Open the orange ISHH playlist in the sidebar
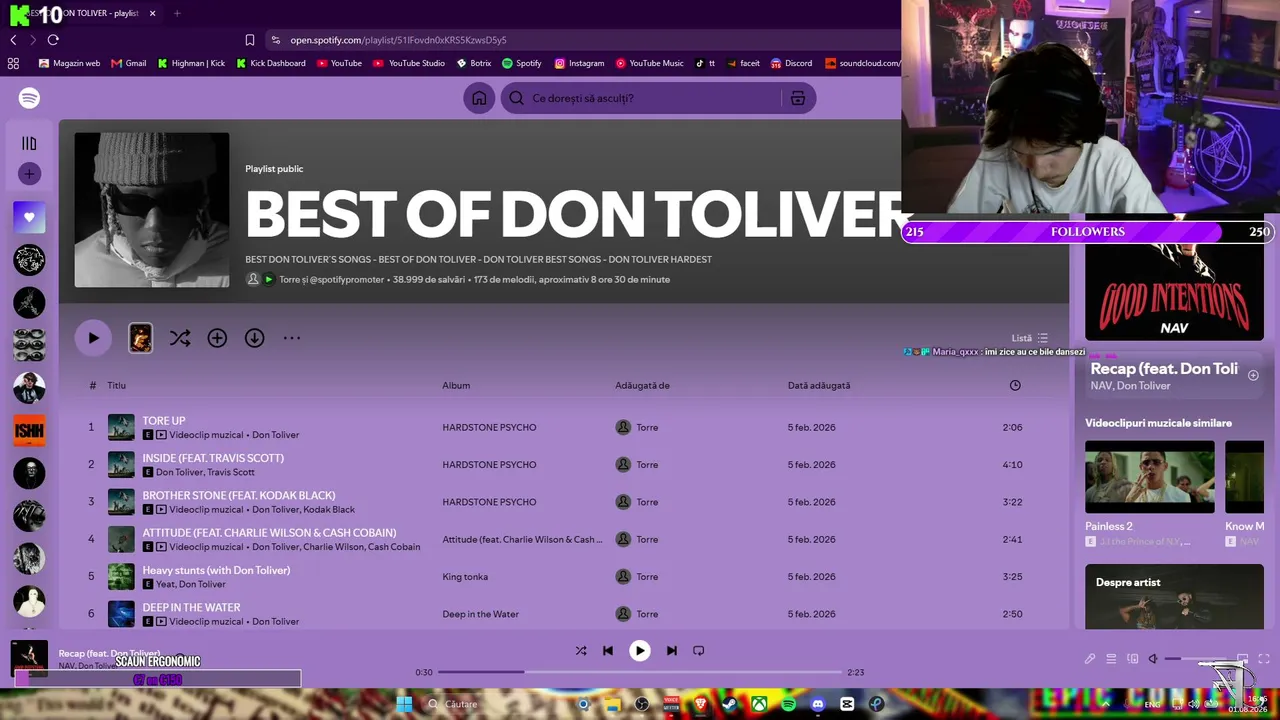 29,430
